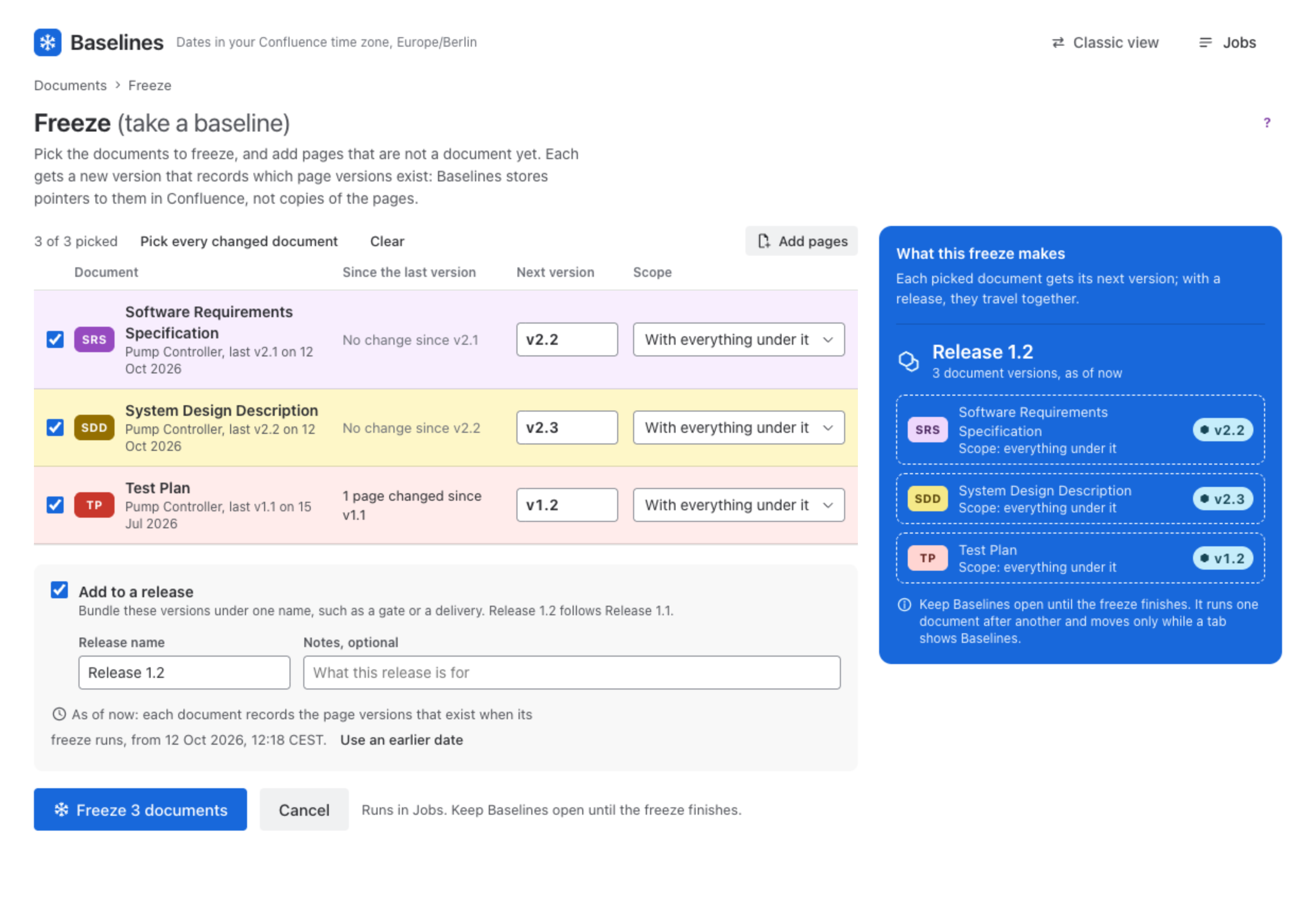This screenshot has width=1316, height=907.
Task: Uncheck Software Requirements Specification checkbox
Action: [55, 340]
